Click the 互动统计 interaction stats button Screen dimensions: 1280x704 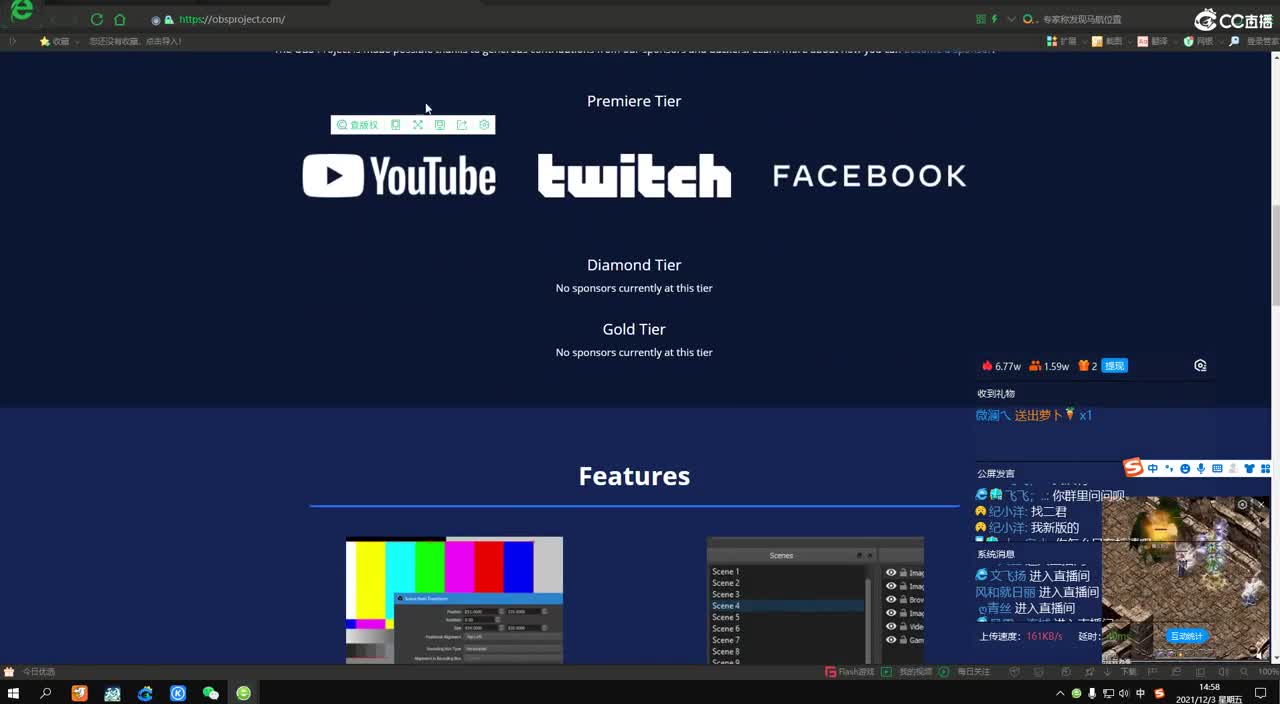point(1187,636)
